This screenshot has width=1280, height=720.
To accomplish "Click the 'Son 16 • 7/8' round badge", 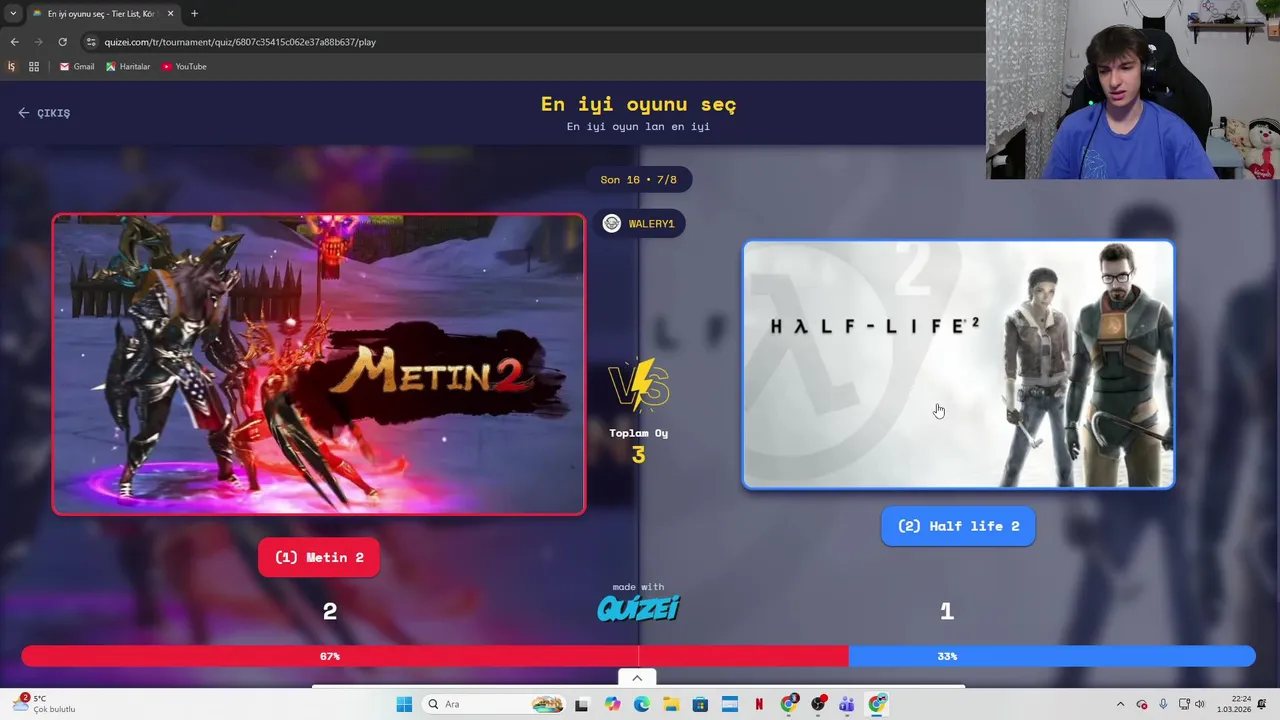I will (638, 180).
